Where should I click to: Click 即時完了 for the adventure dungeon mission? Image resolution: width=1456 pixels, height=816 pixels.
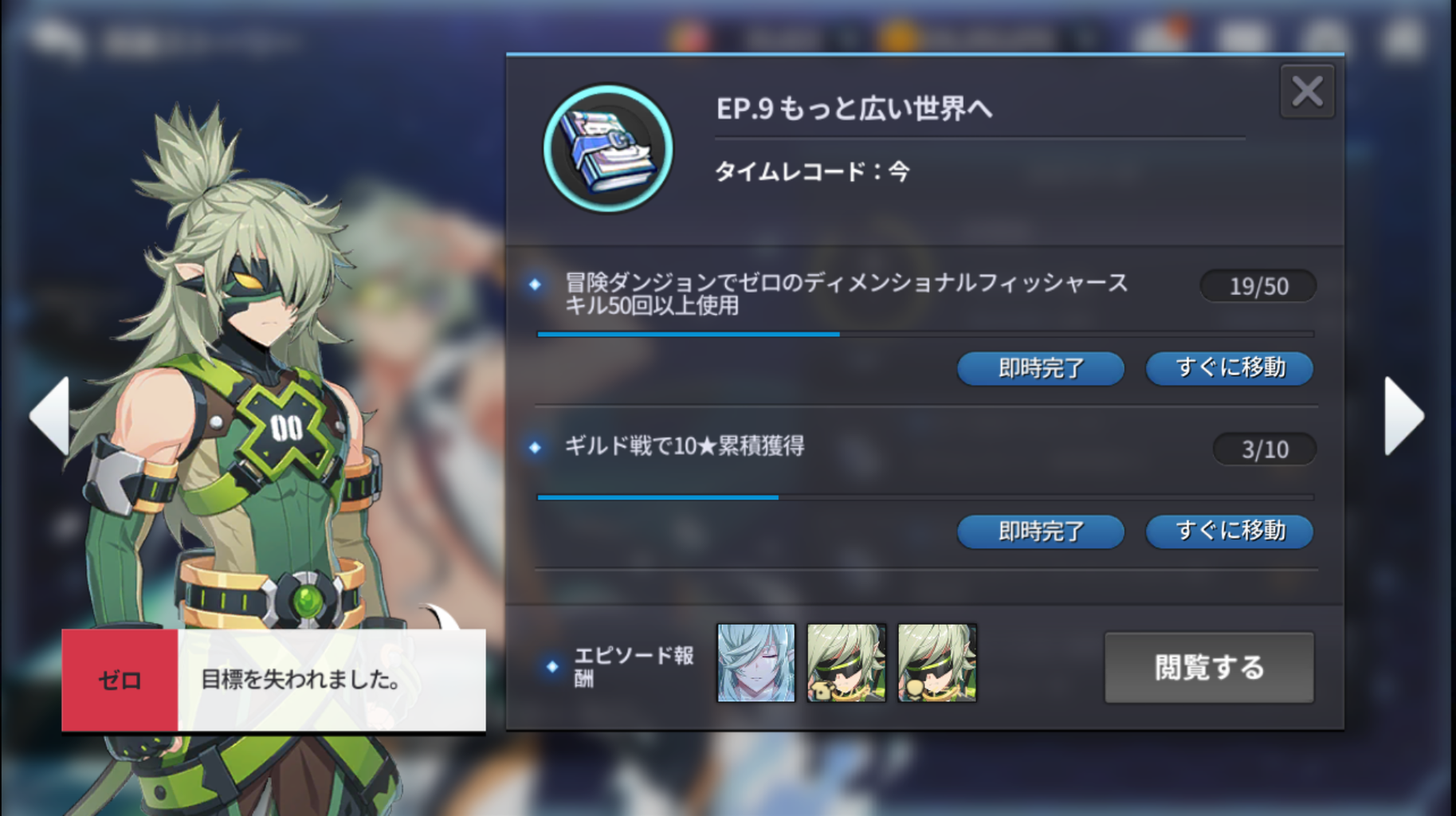point(1040,368)
